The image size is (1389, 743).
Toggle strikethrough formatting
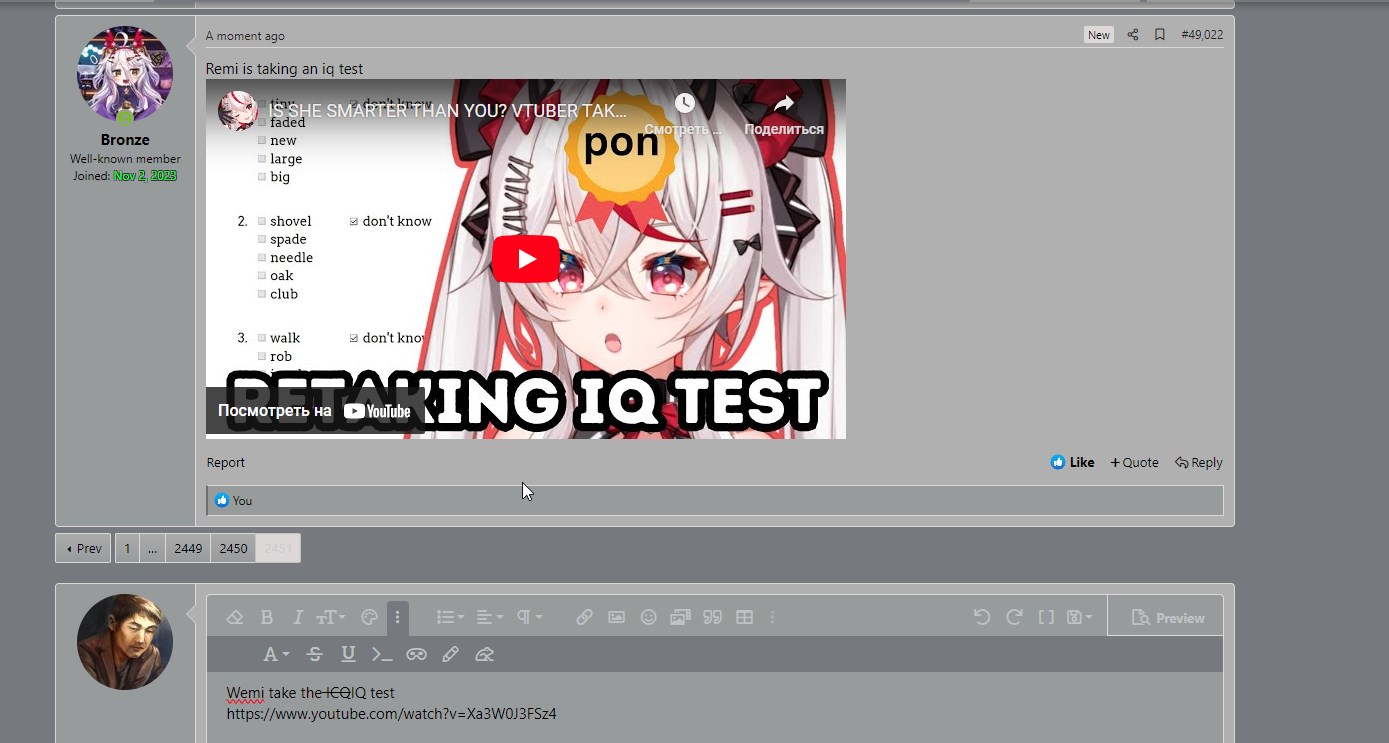314,654
